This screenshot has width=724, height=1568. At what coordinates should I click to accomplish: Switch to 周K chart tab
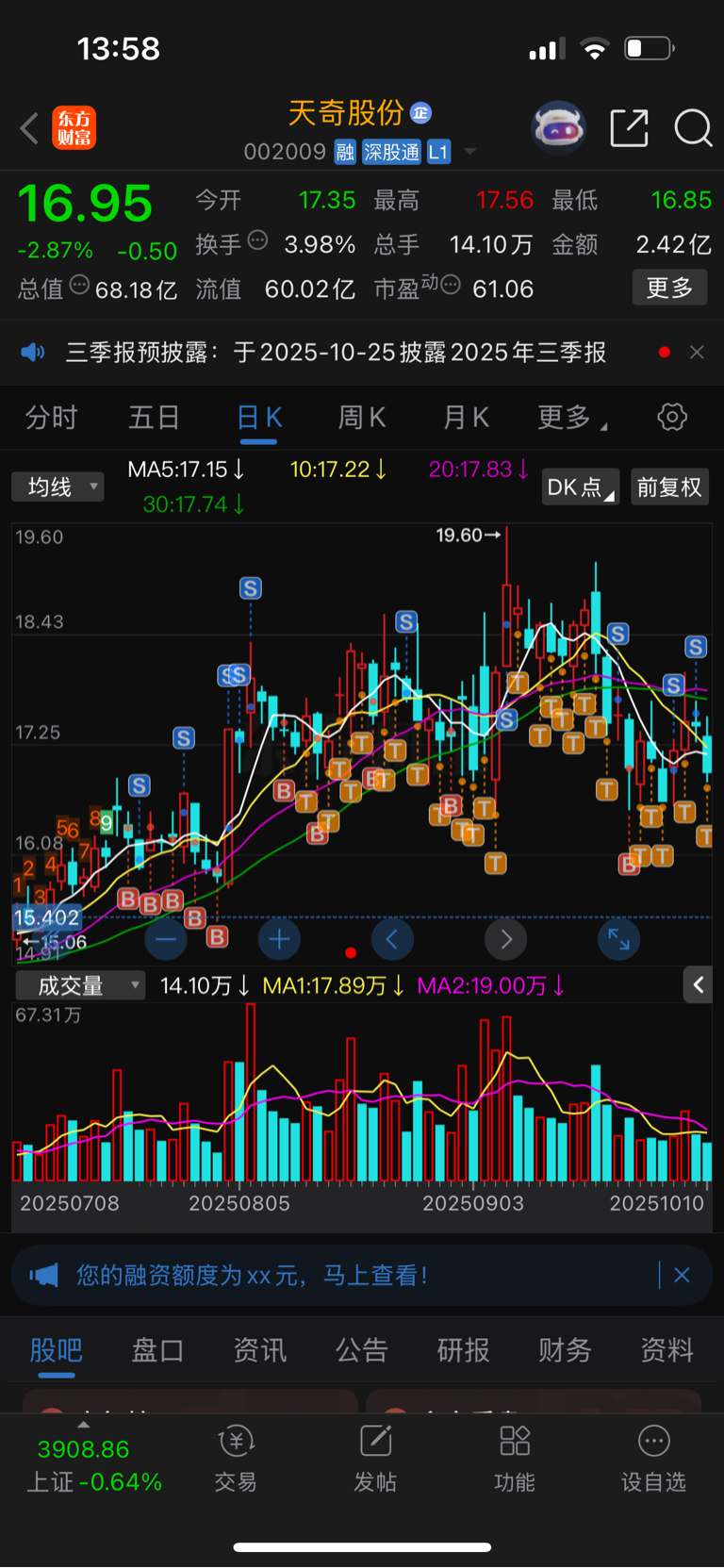click(x=362, y=417)
